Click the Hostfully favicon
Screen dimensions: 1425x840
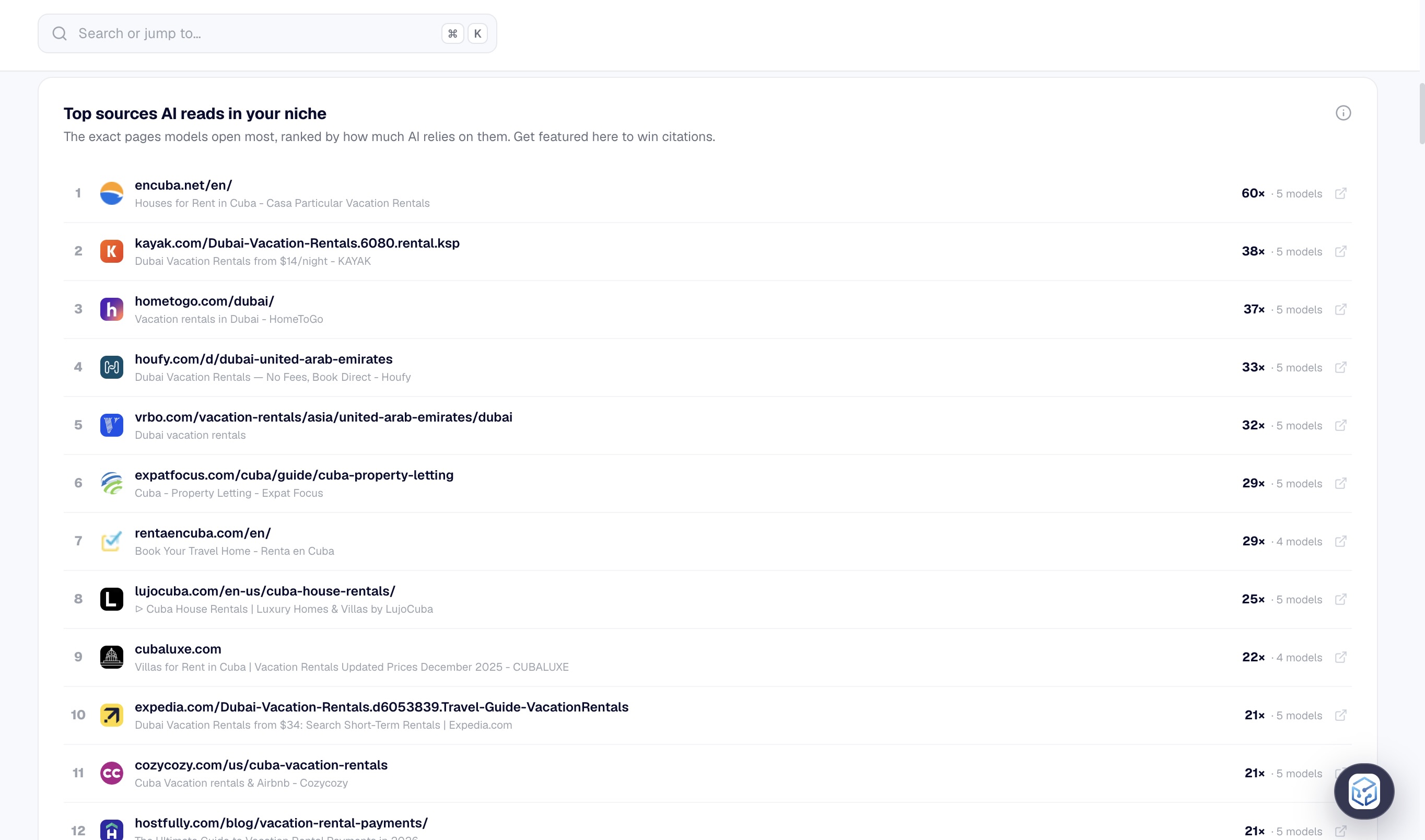111,831
